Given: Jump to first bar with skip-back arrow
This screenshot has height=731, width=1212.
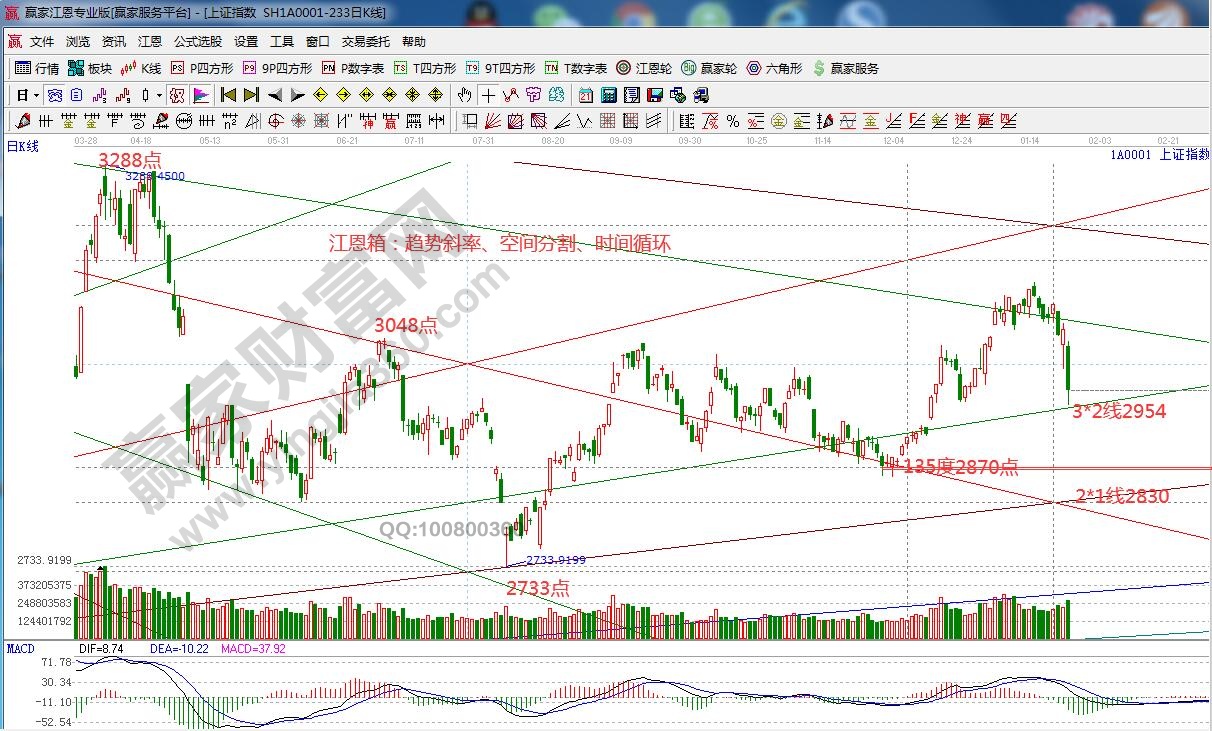Looking at the screenshot, I should coord(228,96).
